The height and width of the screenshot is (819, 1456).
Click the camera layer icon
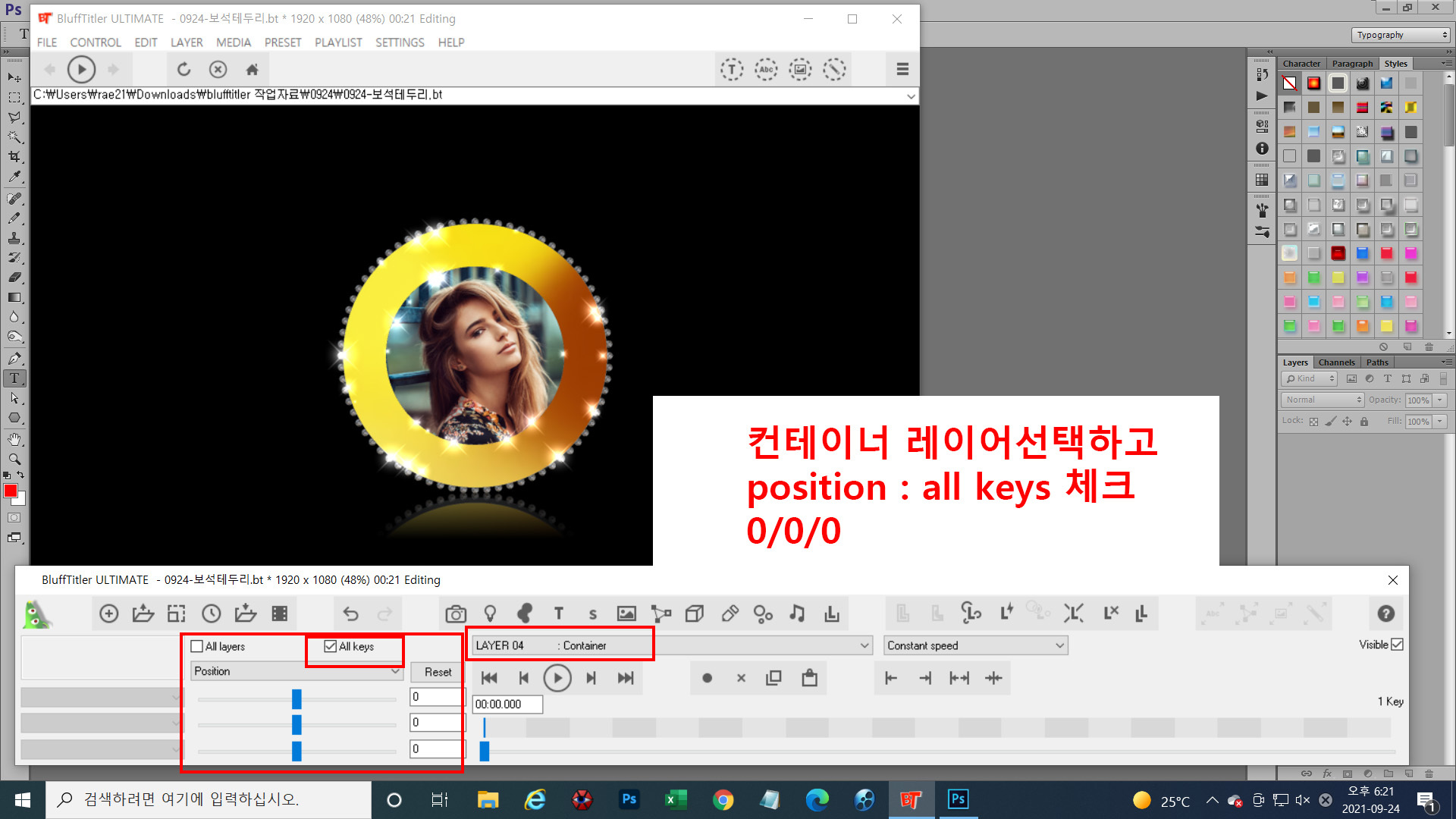[456, 613]
